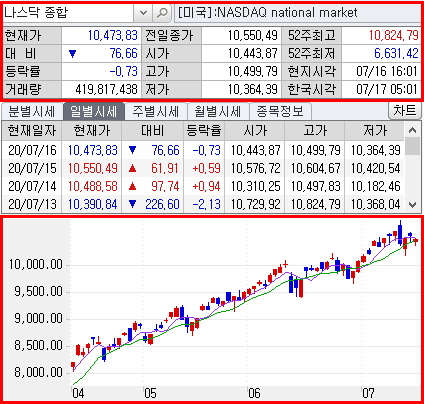Open the 나스닥 종합 index dropdown
Viewport: 424px width, 404px height.
tap(143, 13)
